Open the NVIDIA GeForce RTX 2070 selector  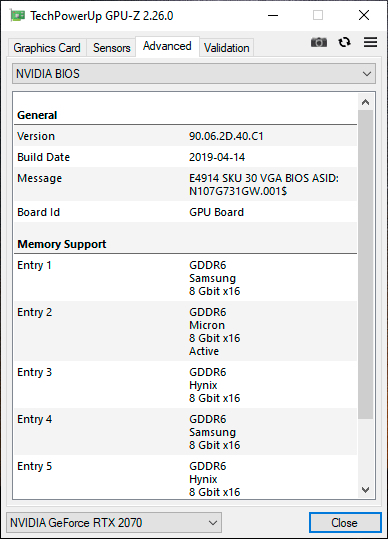(114, 523)
